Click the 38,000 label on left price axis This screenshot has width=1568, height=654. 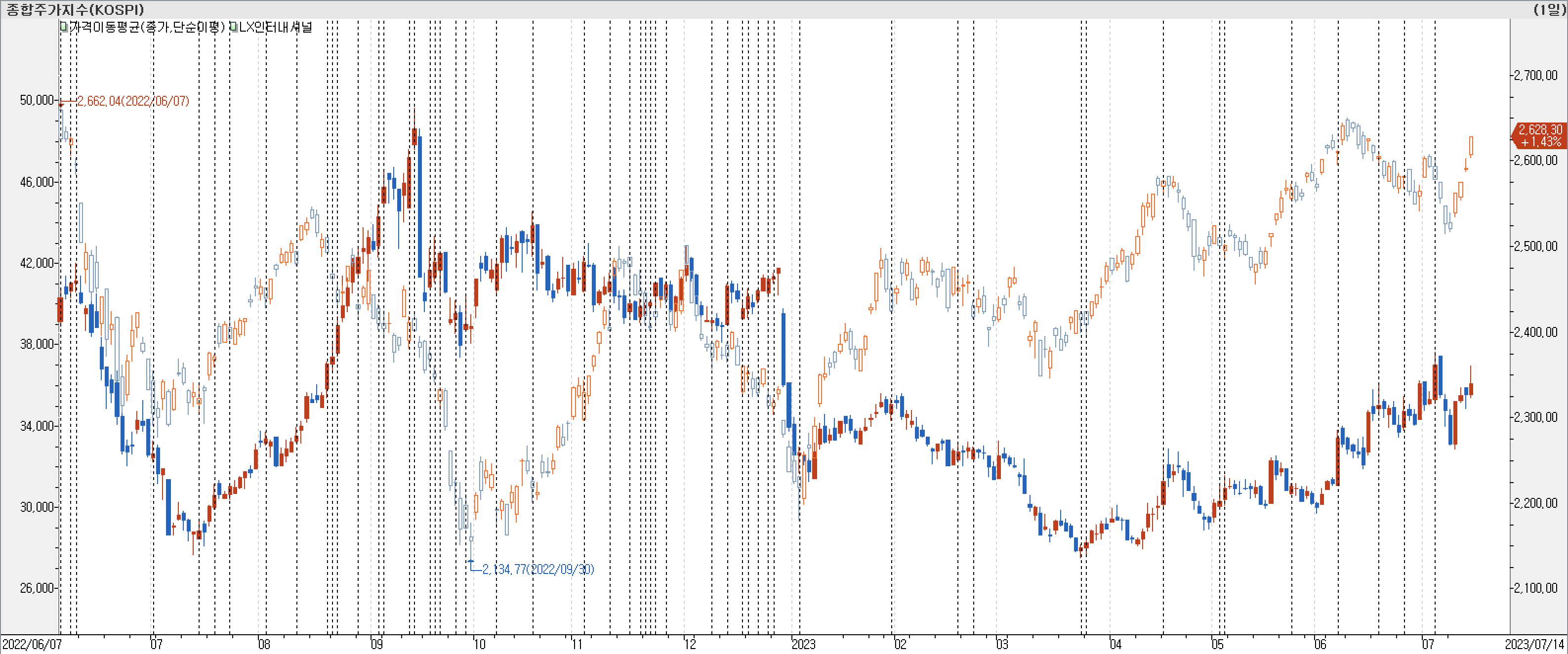[x=37, y=344]
